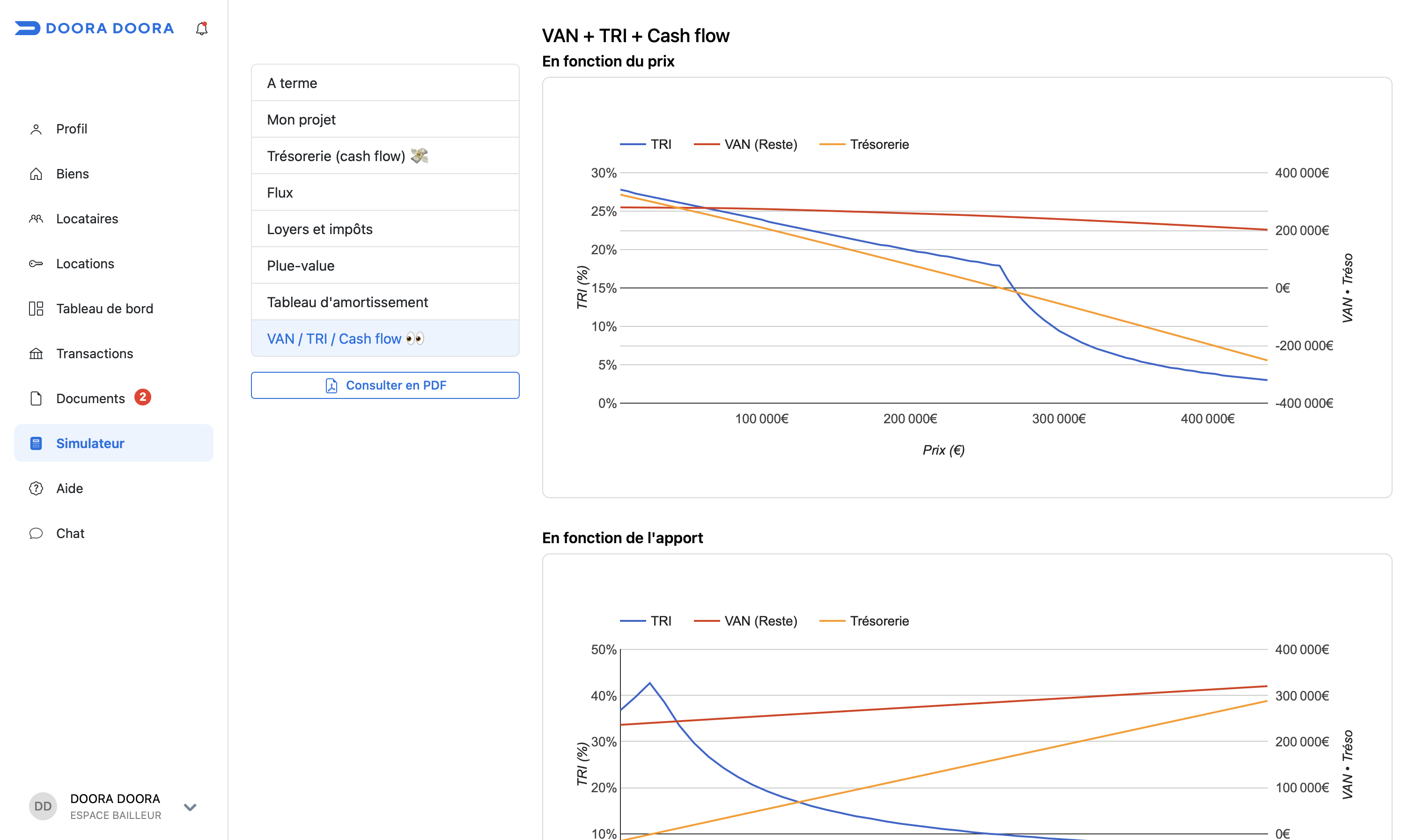Toggle VAN (Reste) series in price chart legend
Viewport: 1415px width, 840px height.
[x=745, y=144]
